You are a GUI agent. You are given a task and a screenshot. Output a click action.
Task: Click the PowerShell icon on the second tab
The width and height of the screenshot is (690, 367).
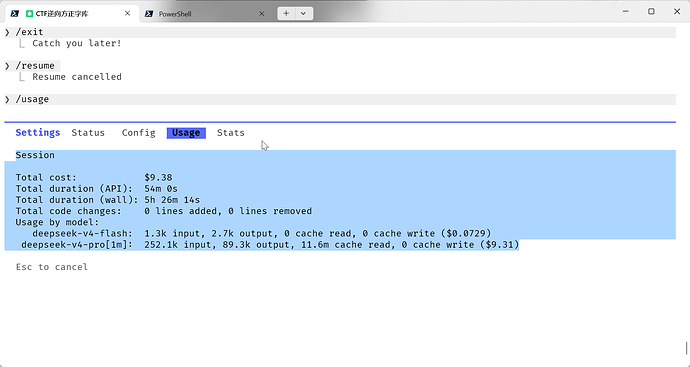(x=149, y=14)
